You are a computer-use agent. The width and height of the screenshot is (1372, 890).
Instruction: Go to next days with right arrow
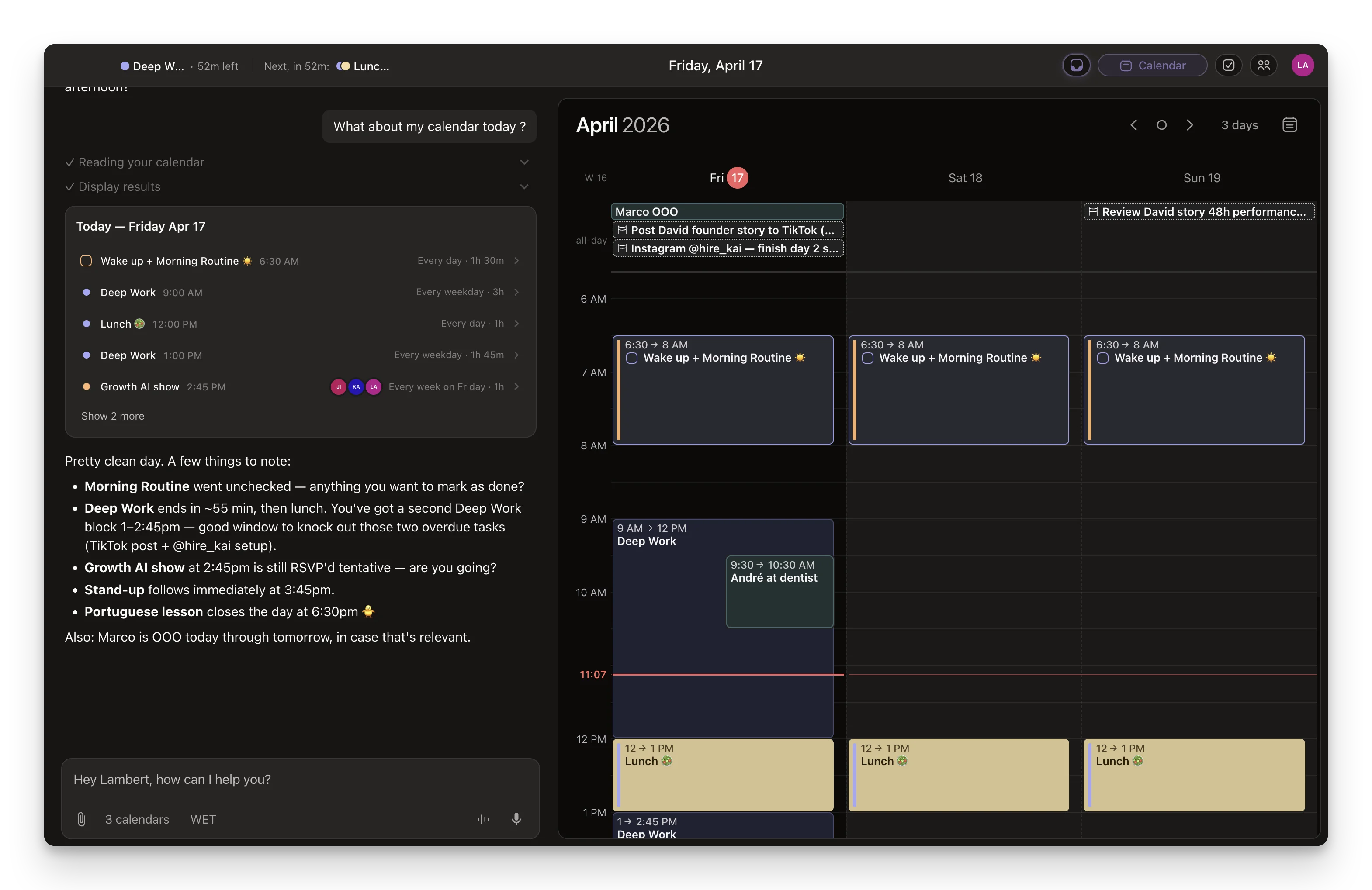tap(1190, 125)
